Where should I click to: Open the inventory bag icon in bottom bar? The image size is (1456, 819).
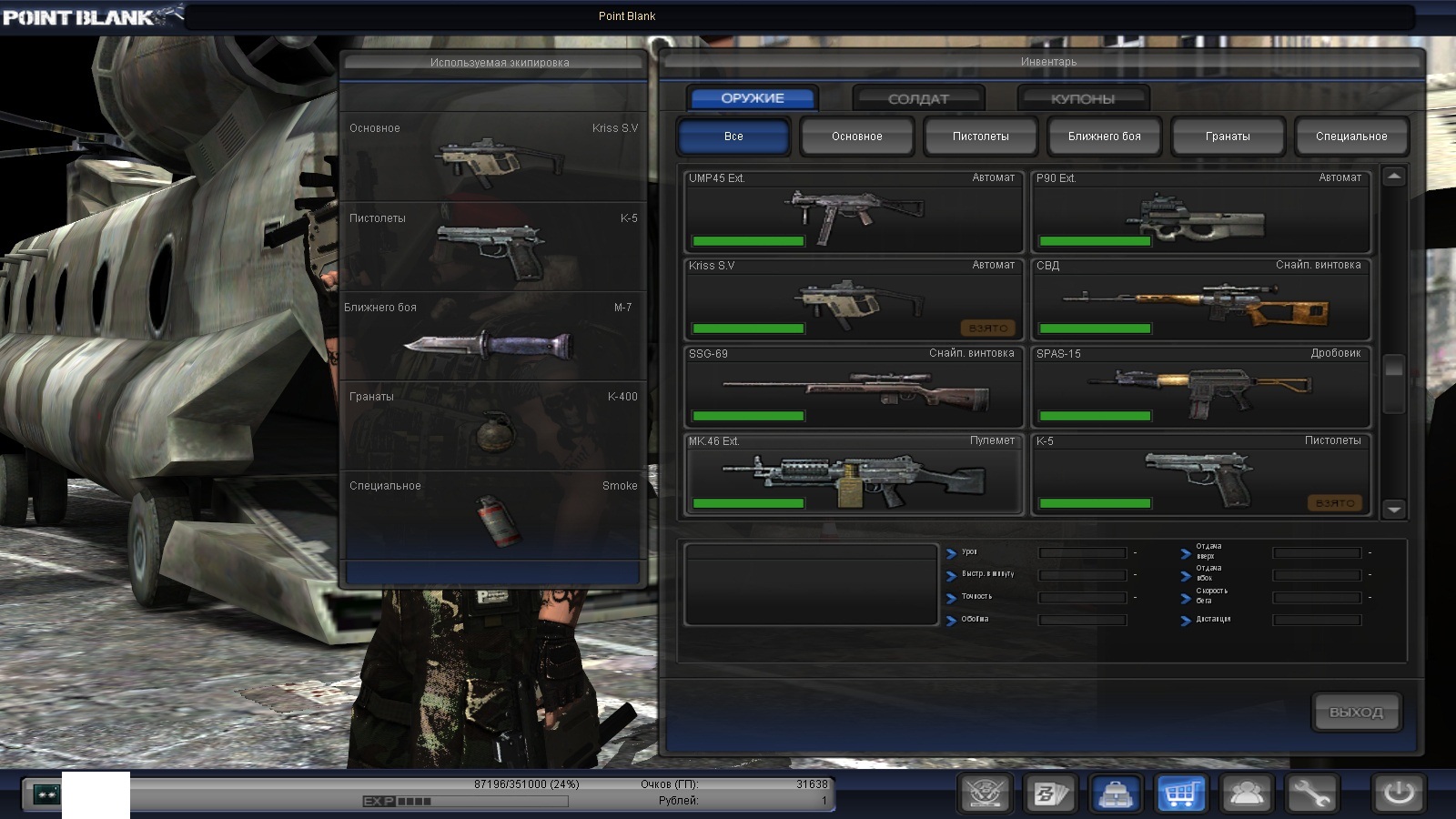1115,794
